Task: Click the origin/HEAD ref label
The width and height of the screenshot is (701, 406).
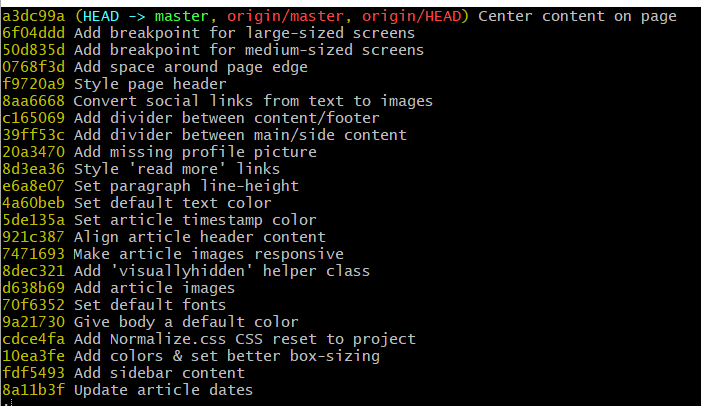Action: click(411, 16)
